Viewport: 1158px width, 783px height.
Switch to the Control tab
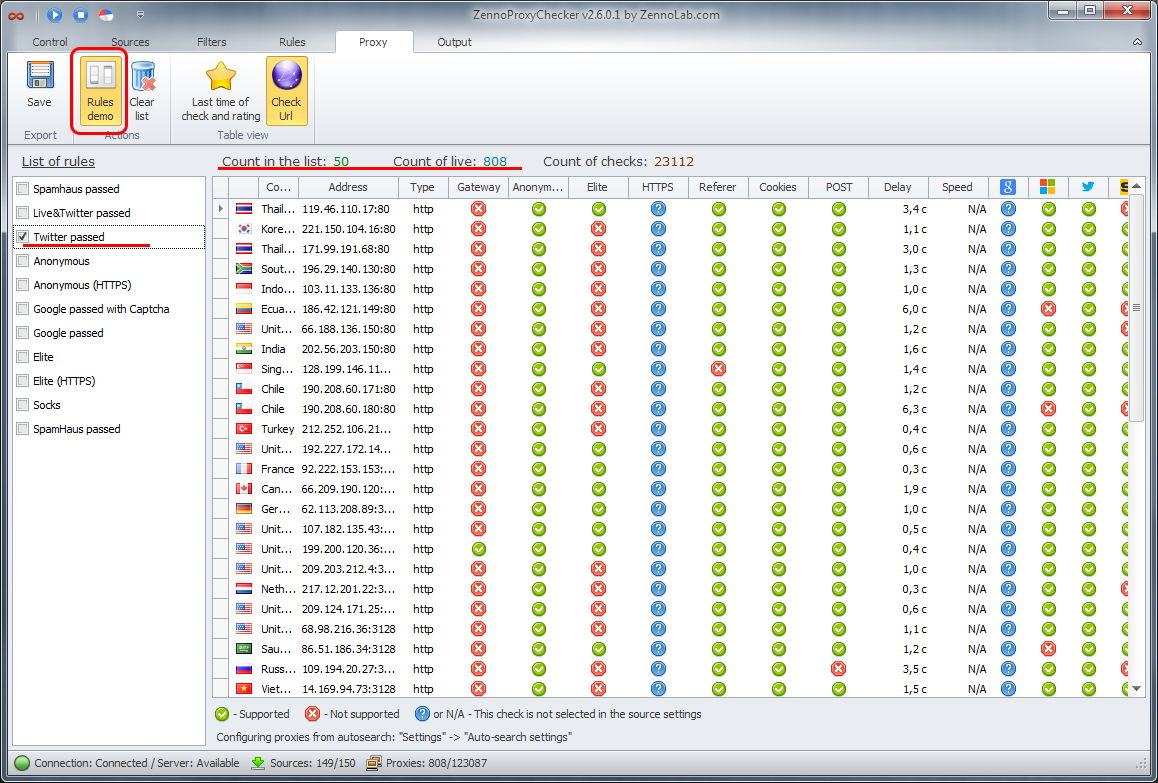50,42
